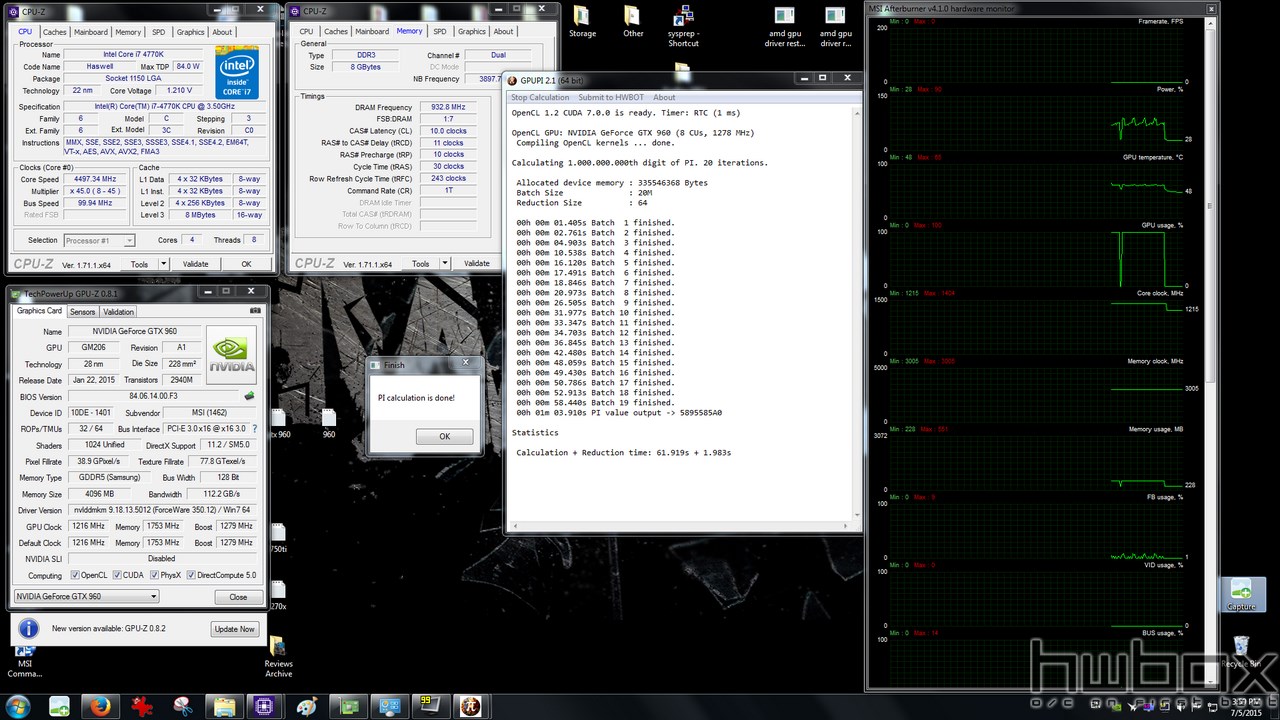Click the BIOS save chip icon in GPU-Z
Viewport: 1280px width, 720px height.
(249, 396)
